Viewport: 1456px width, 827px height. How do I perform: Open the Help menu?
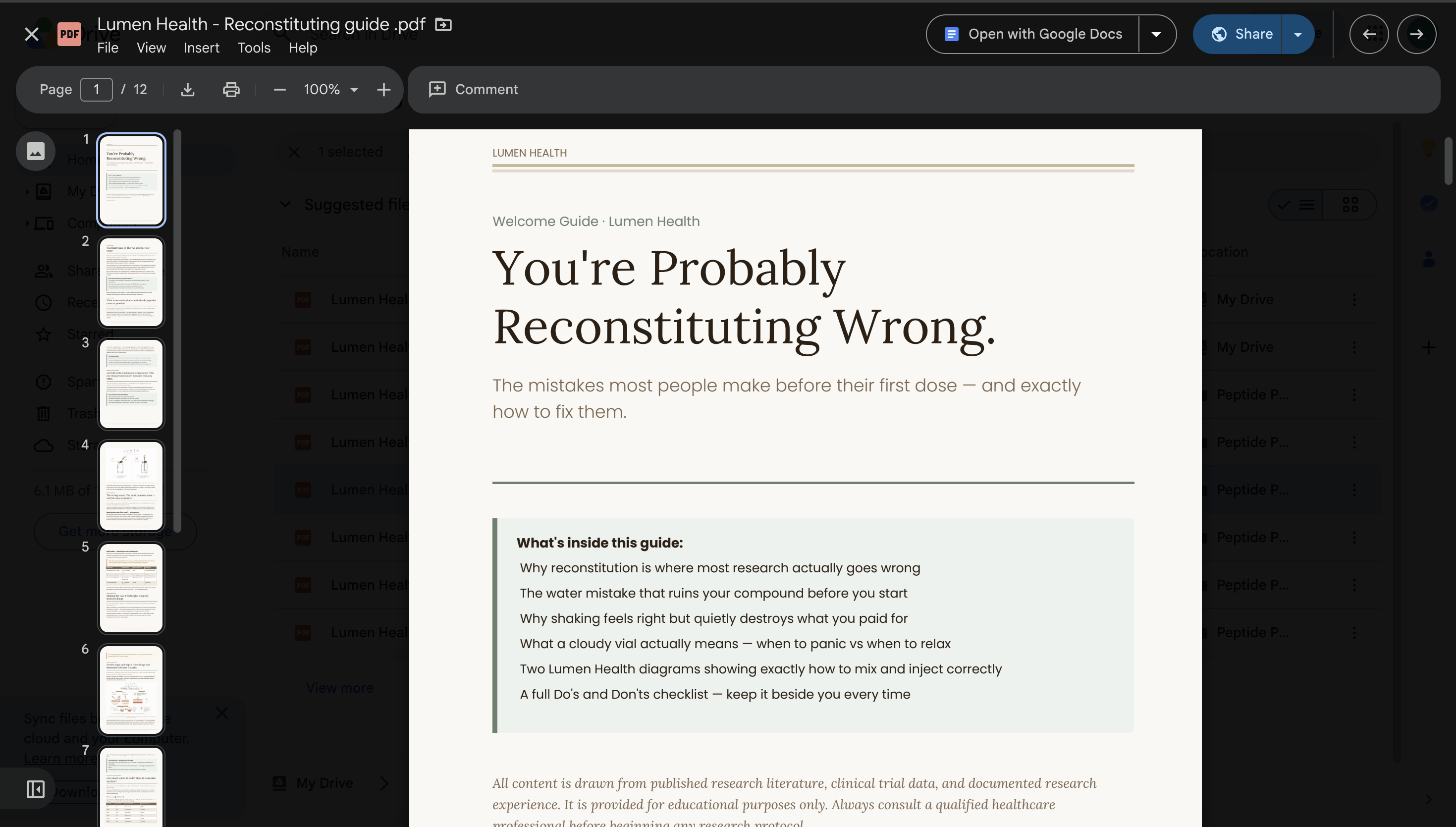click(303, 48)
